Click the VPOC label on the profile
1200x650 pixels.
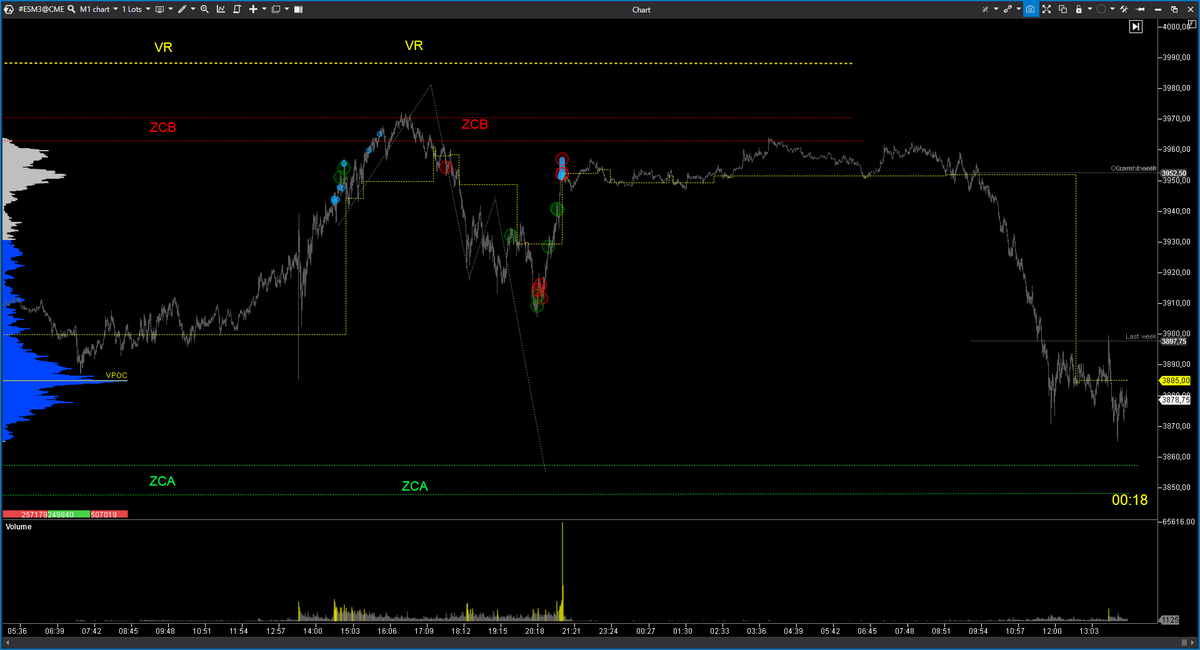(117, 376)
